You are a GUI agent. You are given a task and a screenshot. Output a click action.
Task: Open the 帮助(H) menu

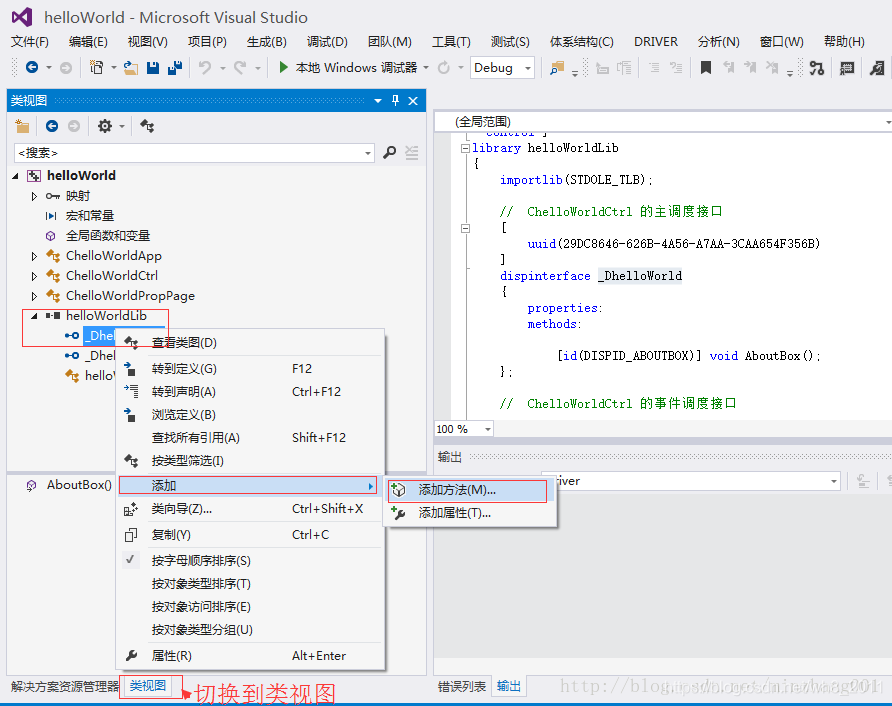point(844,42)
